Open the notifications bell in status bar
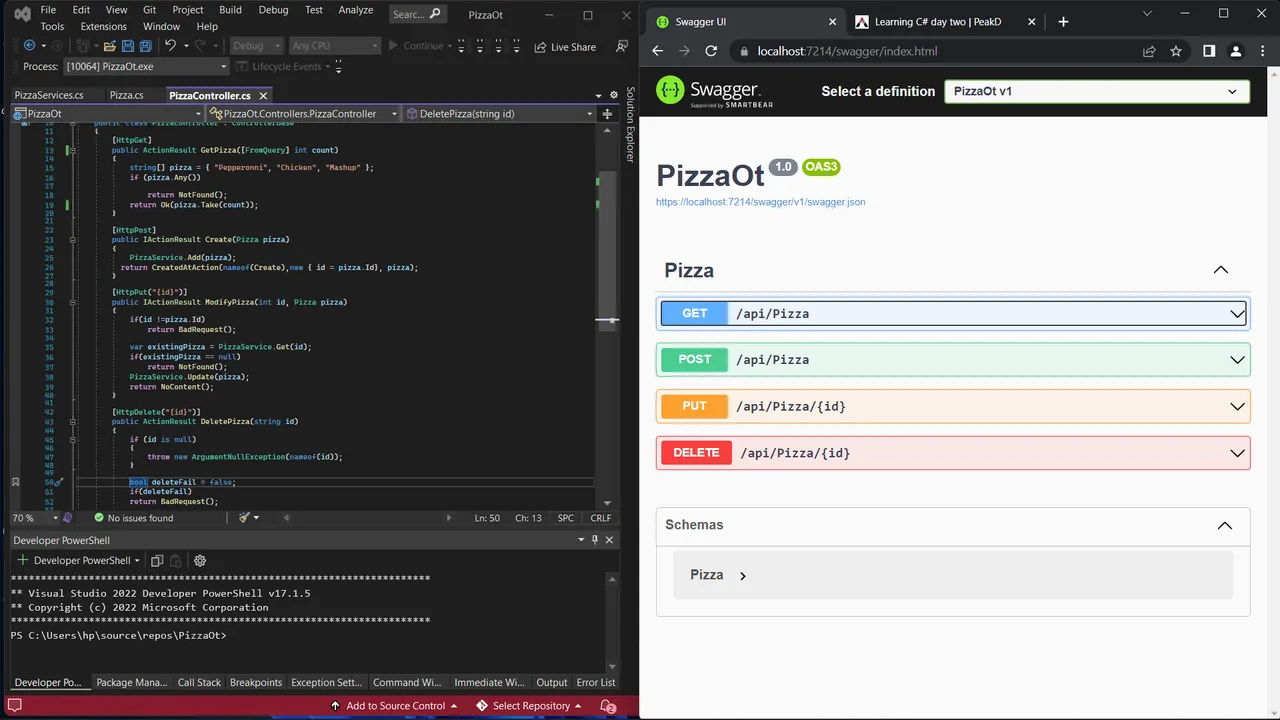The width and height of the screenshot is (1280, 720). click(x=607, y=706)
